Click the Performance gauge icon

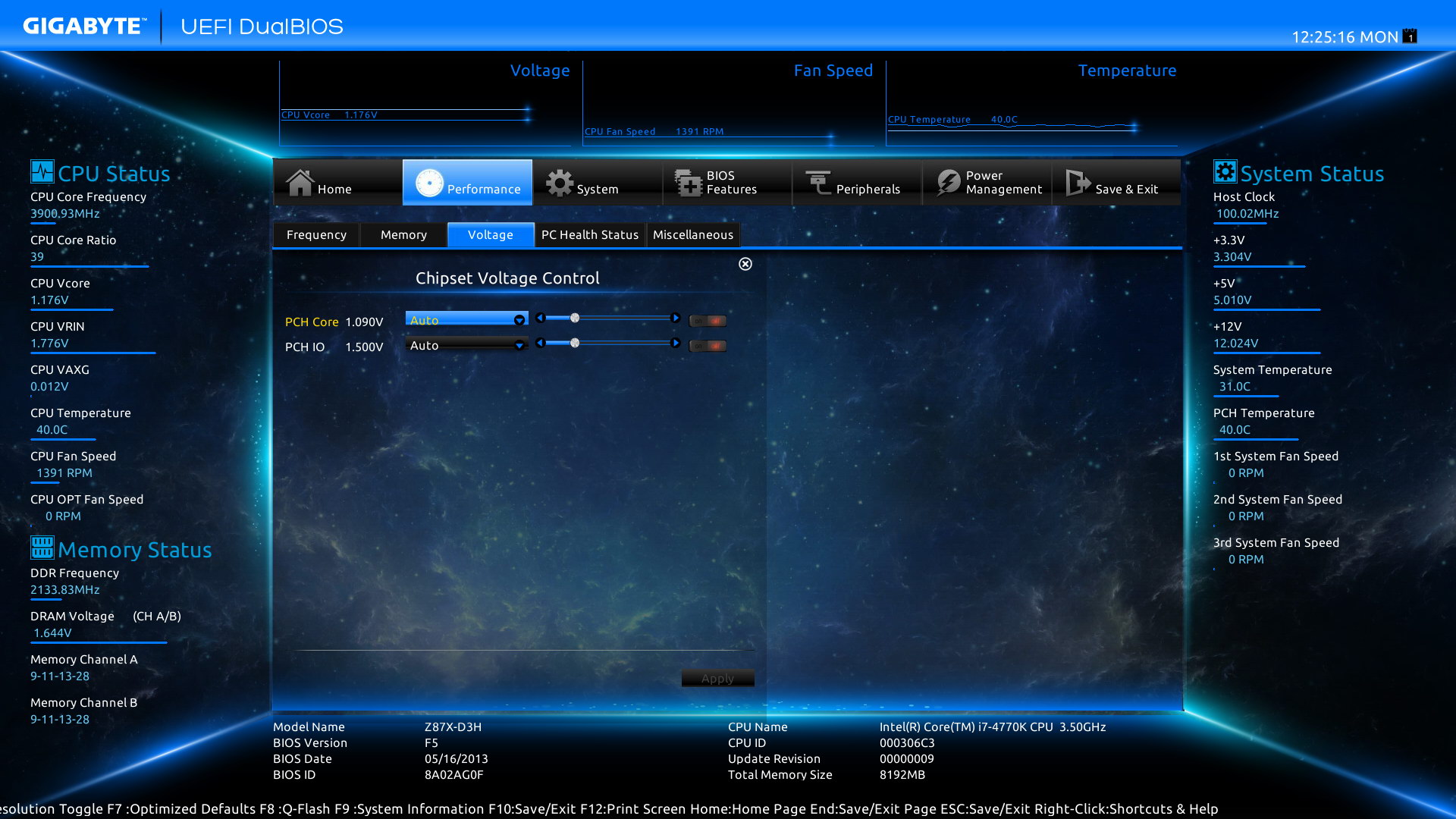pos(429,183)
